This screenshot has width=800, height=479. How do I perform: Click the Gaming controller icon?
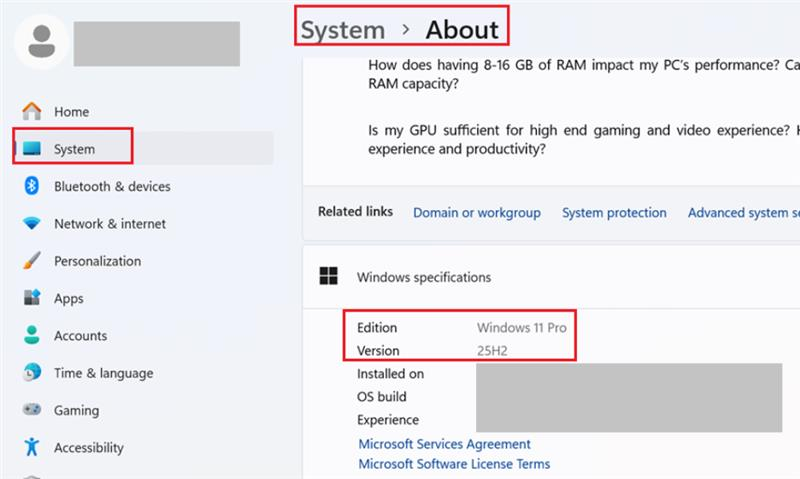pyautogui.click(x=32, y=410)
